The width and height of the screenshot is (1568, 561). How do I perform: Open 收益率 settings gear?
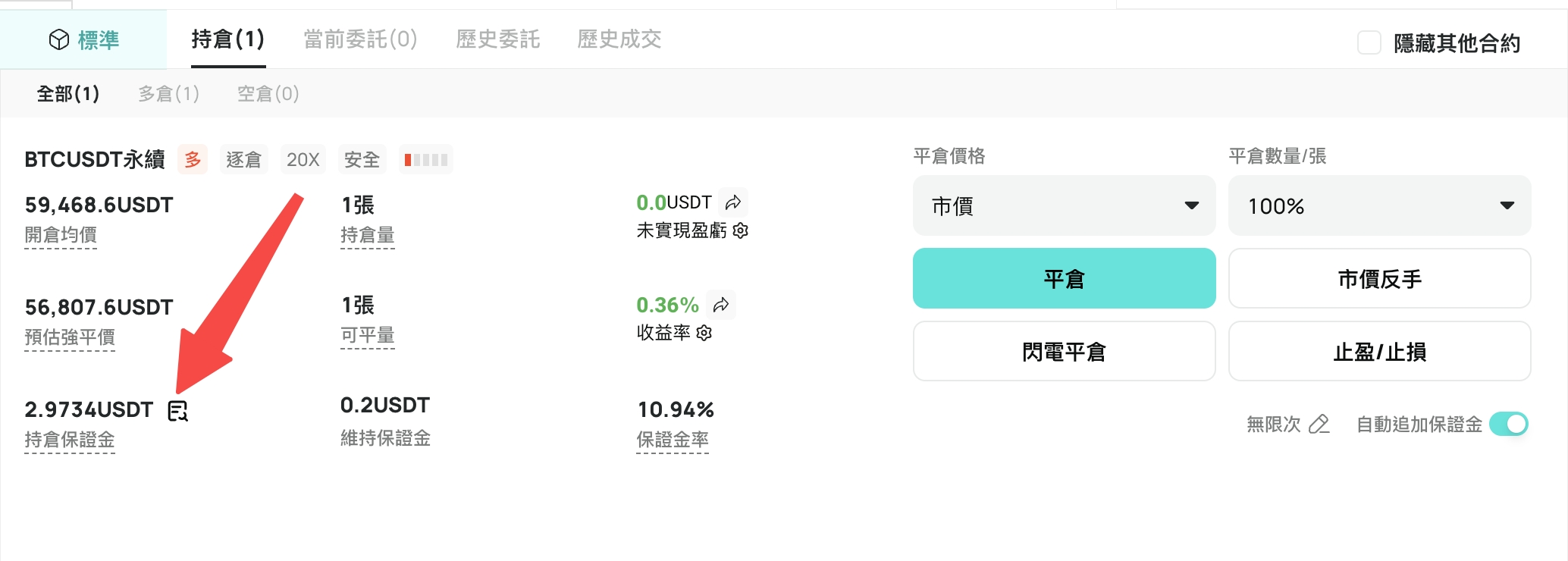point(704,333)
